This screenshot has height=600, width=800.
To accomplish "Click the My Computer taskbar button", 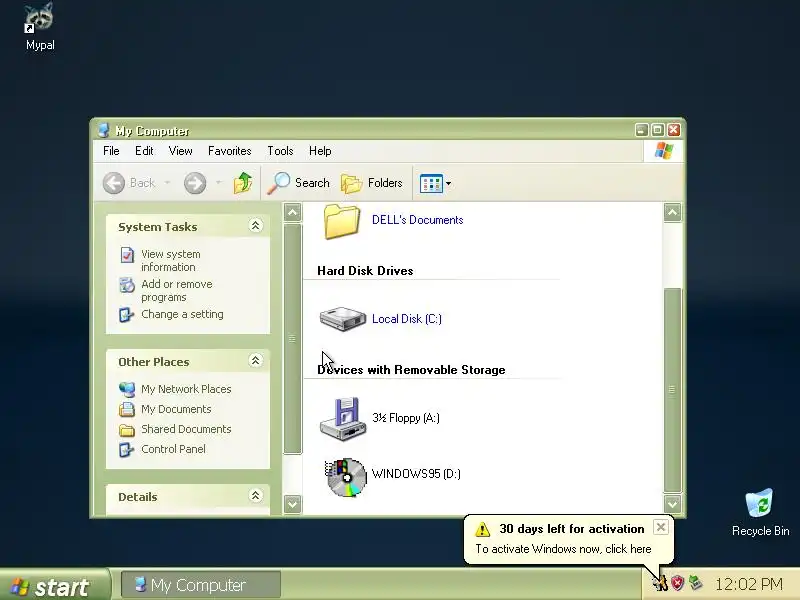I will click(x=200, y=585).
